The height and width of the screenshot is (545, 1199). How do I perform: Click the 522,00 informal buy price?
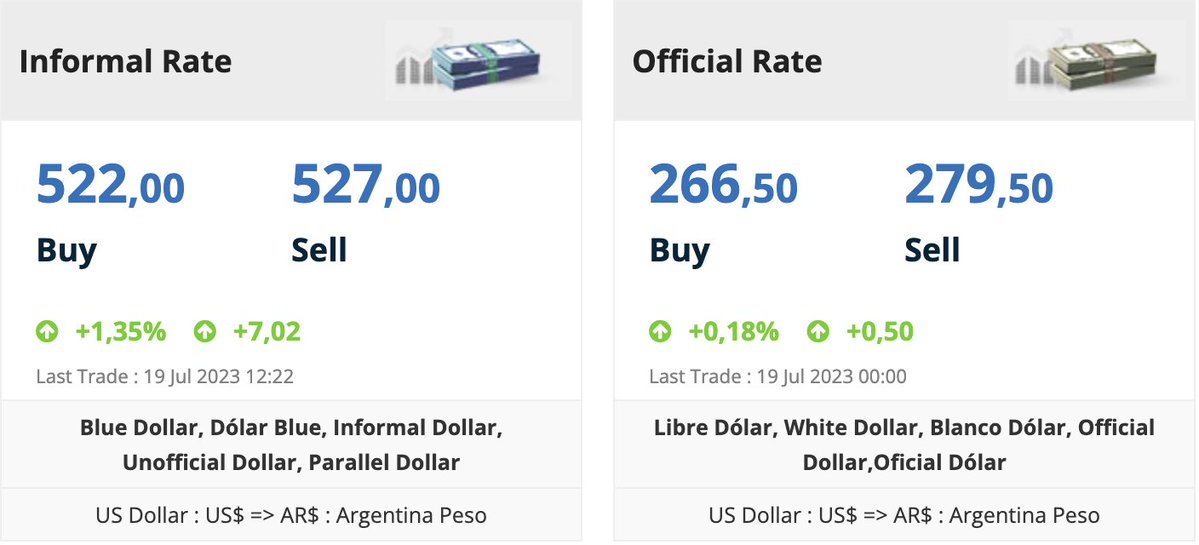coord(111,185)
